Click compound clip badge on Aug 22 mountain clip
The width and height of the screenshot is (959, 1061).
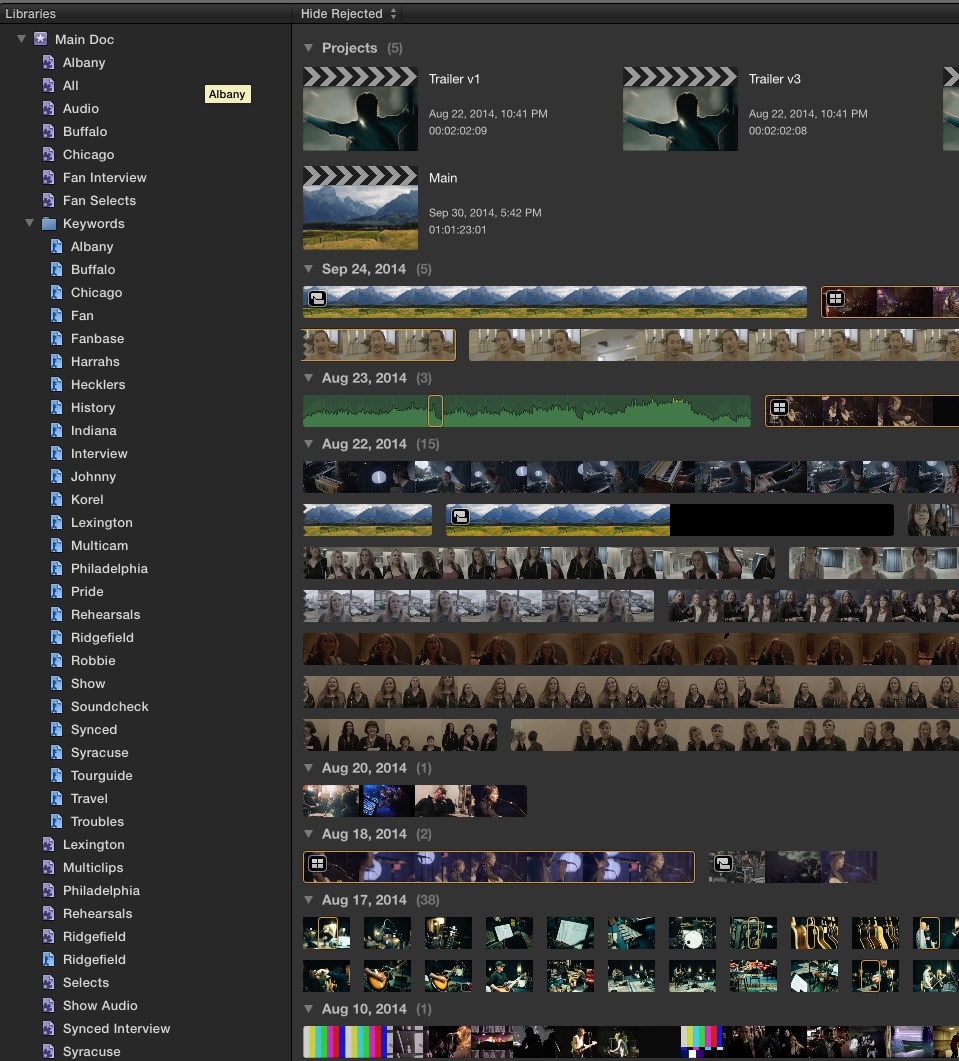[460, 517]
